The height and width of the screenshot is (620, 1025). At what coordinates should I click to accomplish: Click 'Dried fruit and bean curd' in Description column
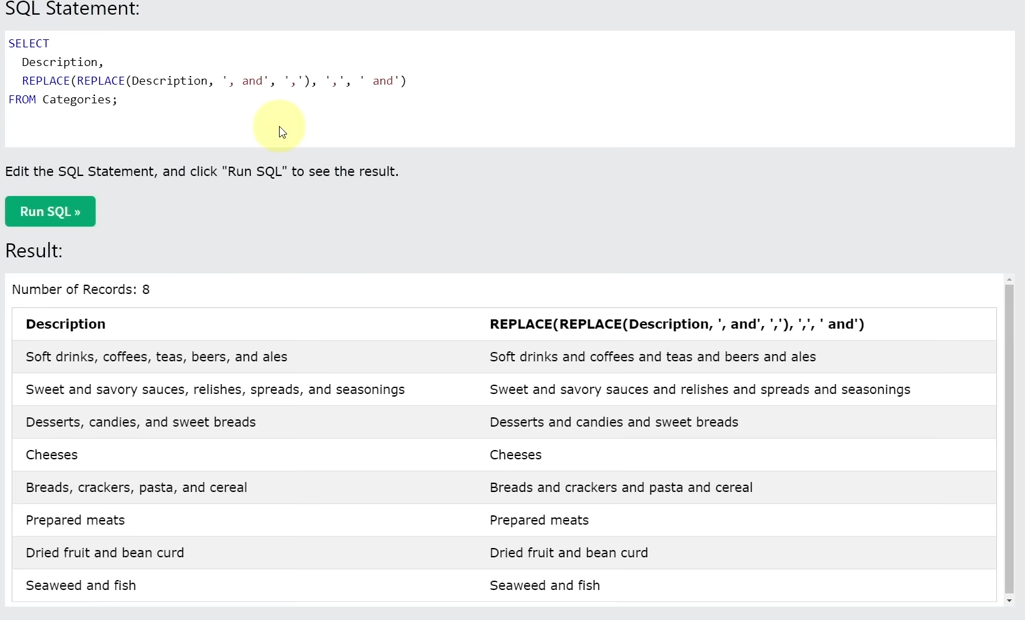pos(105,553)
